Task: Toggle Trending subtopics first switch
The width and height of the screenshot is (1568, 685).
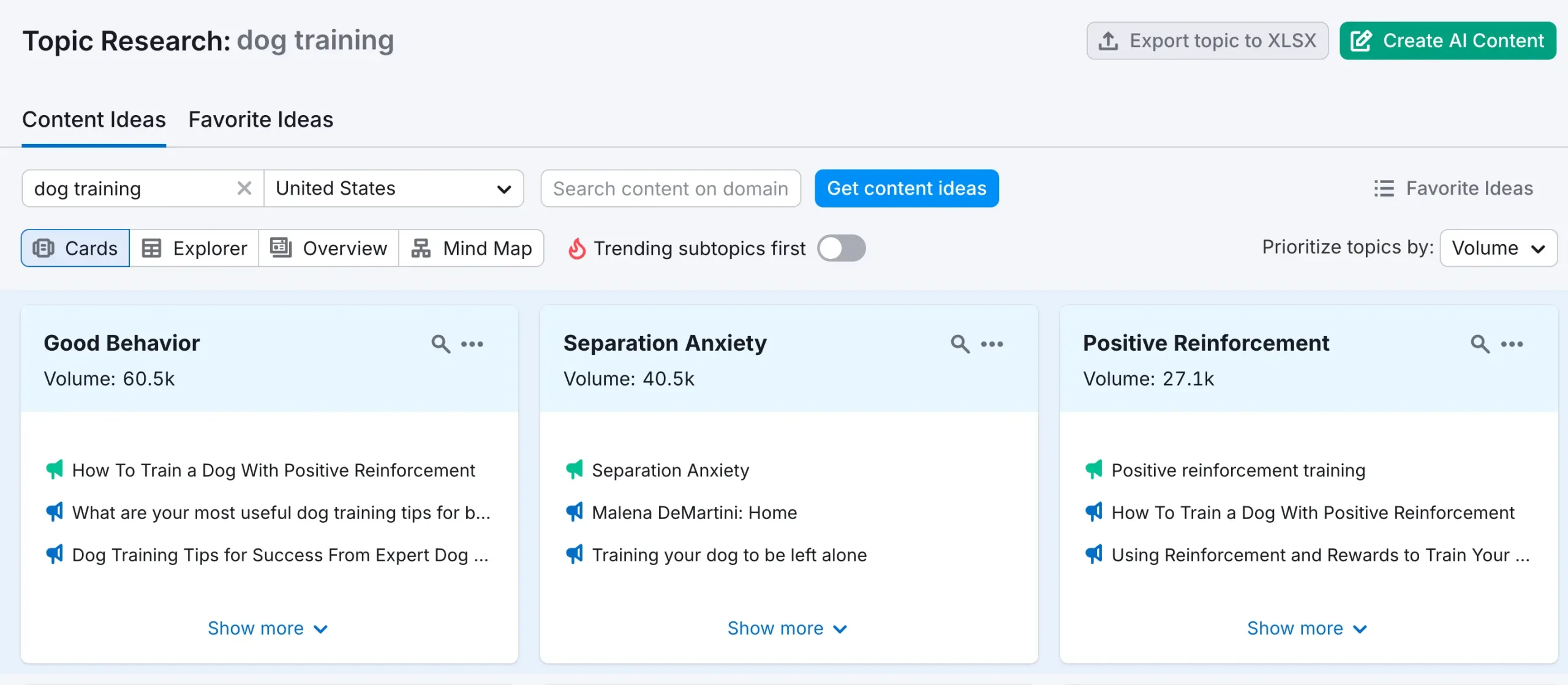Action: click(841, 249)
